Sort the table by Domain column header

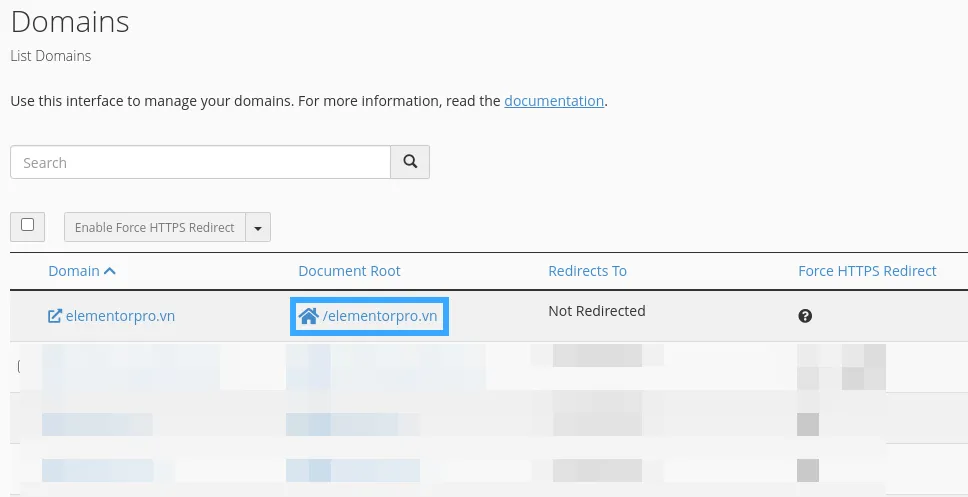click(x=74, y=271)
